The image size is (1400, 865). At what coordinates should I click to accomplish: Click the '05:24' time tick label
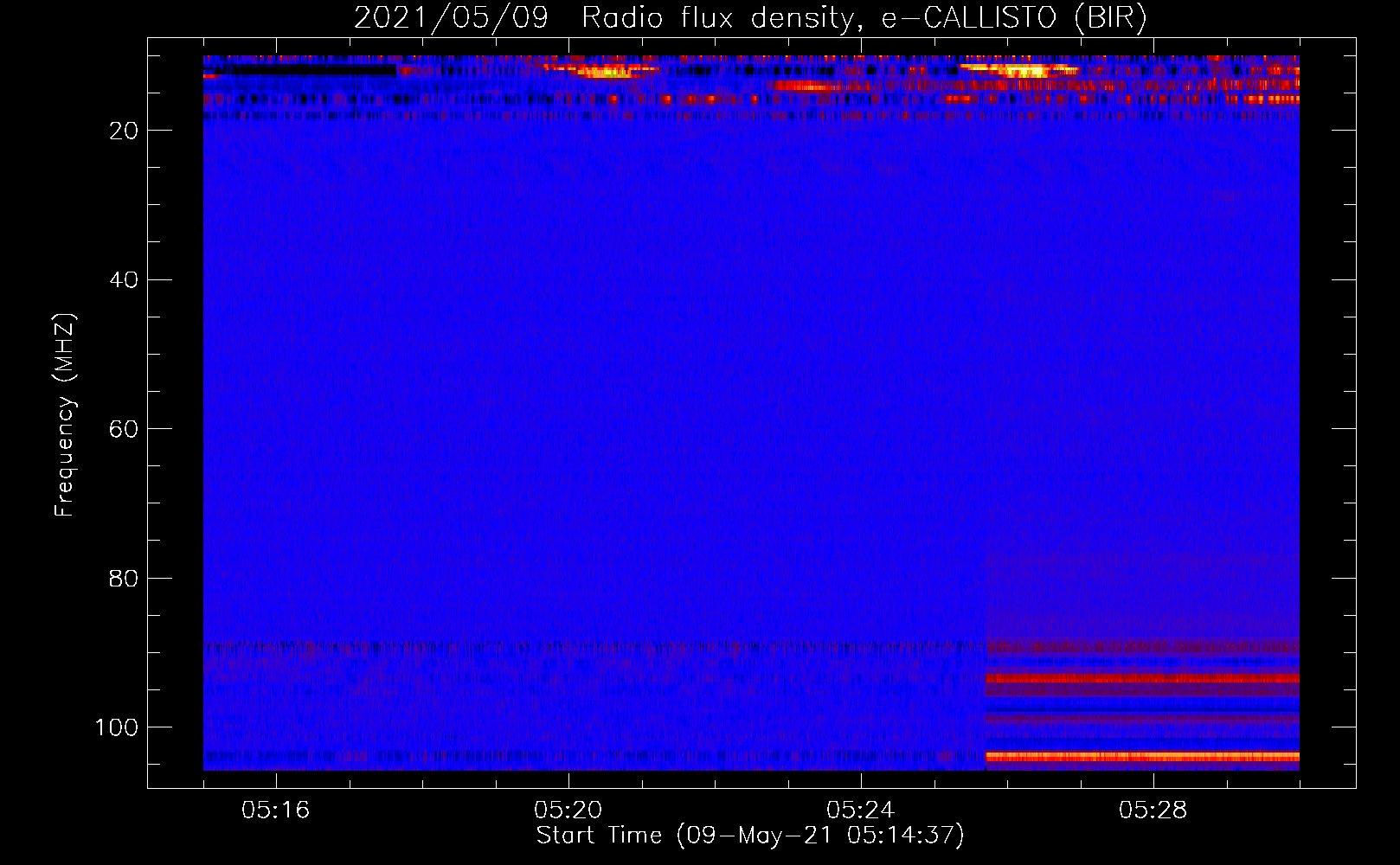click(861, 811)
